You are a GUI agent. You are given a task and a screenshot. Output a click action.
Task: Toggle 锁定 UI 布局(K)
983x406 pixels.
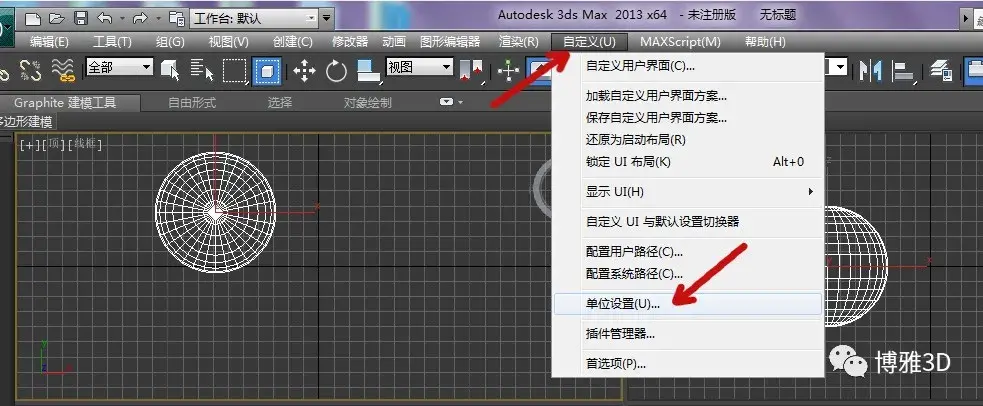(x=687, y=162)
